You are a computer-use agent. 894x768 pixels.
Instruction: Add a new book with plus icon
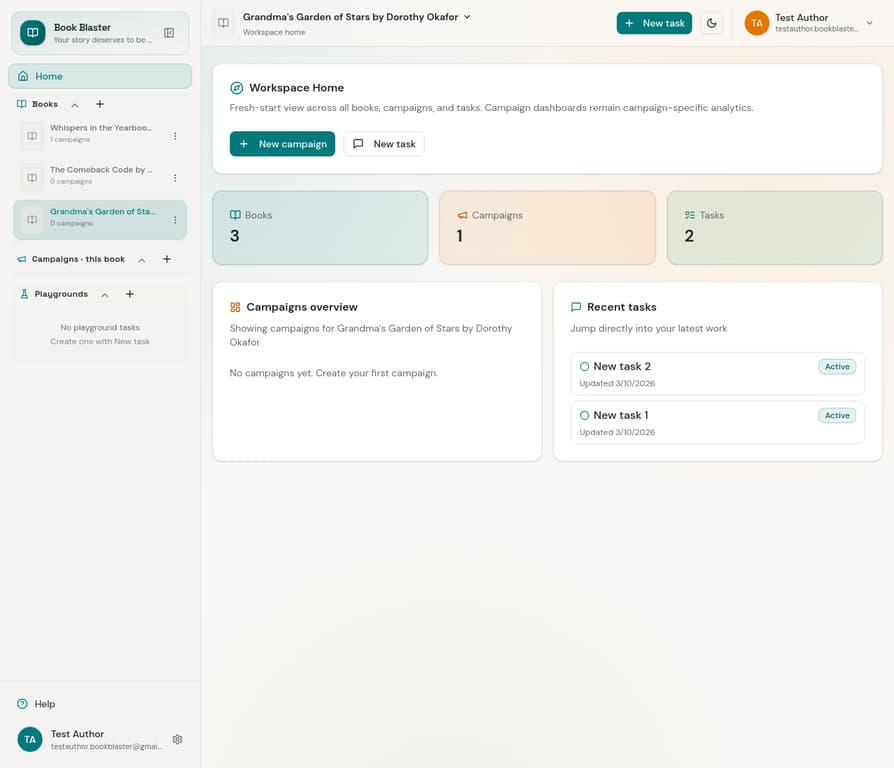pyautogui.click(x=99, y=104)
